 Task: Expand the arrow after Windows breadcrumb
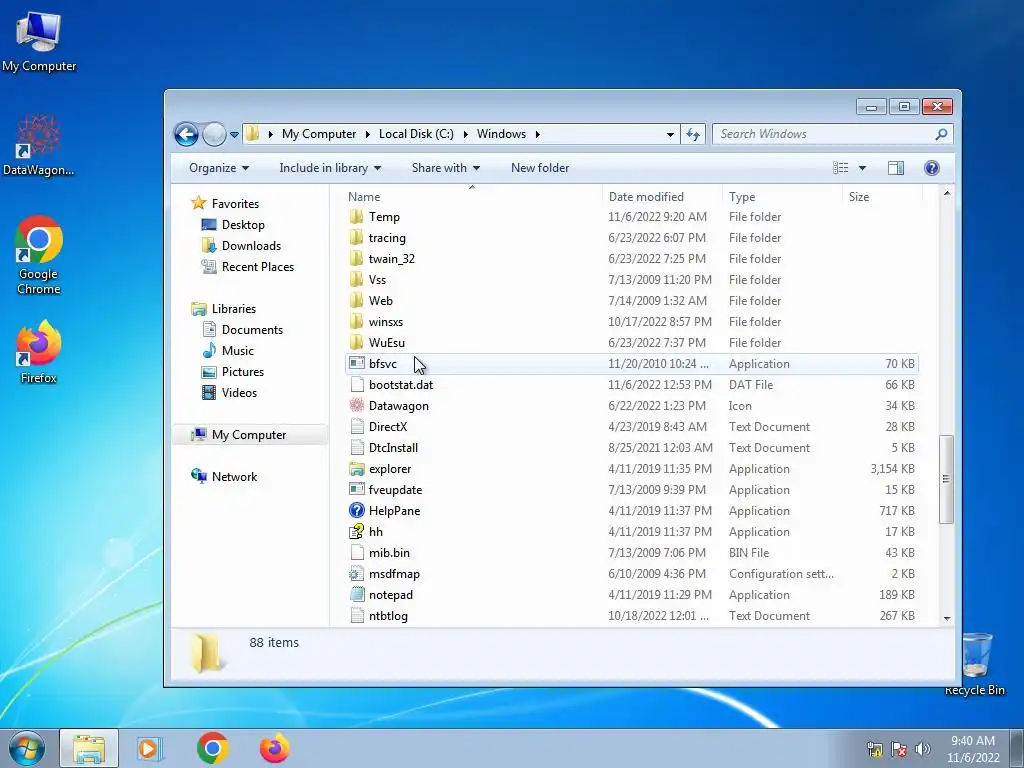537,134
